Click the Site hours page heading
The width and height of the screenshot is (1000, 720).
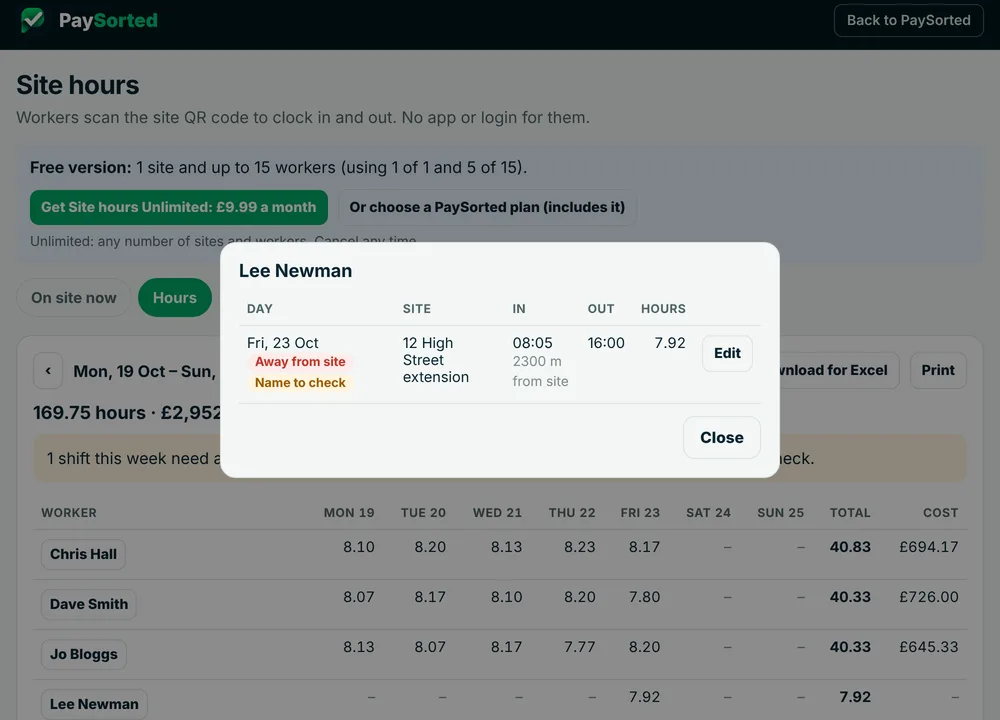78,85
